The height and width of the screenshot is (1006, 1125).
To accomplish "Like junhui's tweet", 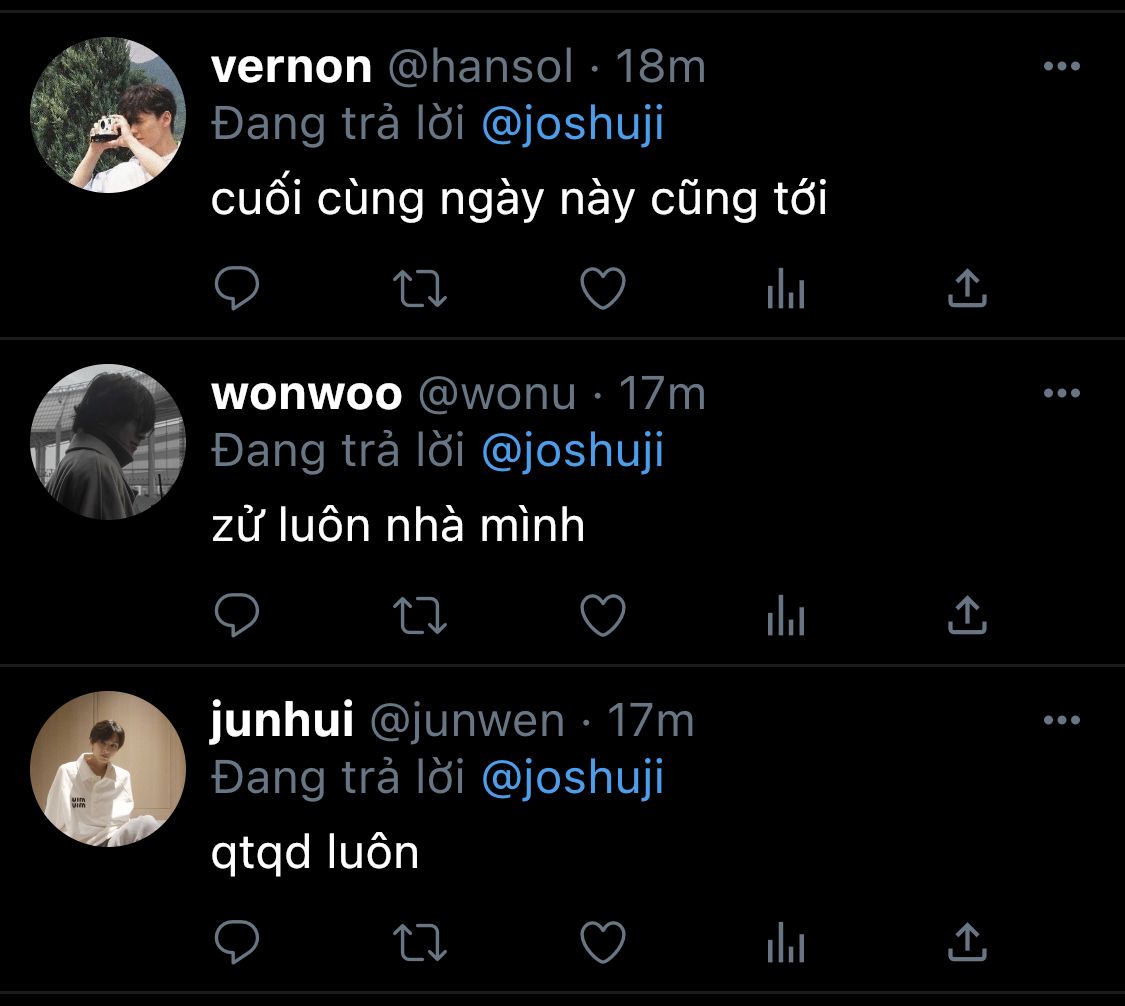I will click(603, 941).
